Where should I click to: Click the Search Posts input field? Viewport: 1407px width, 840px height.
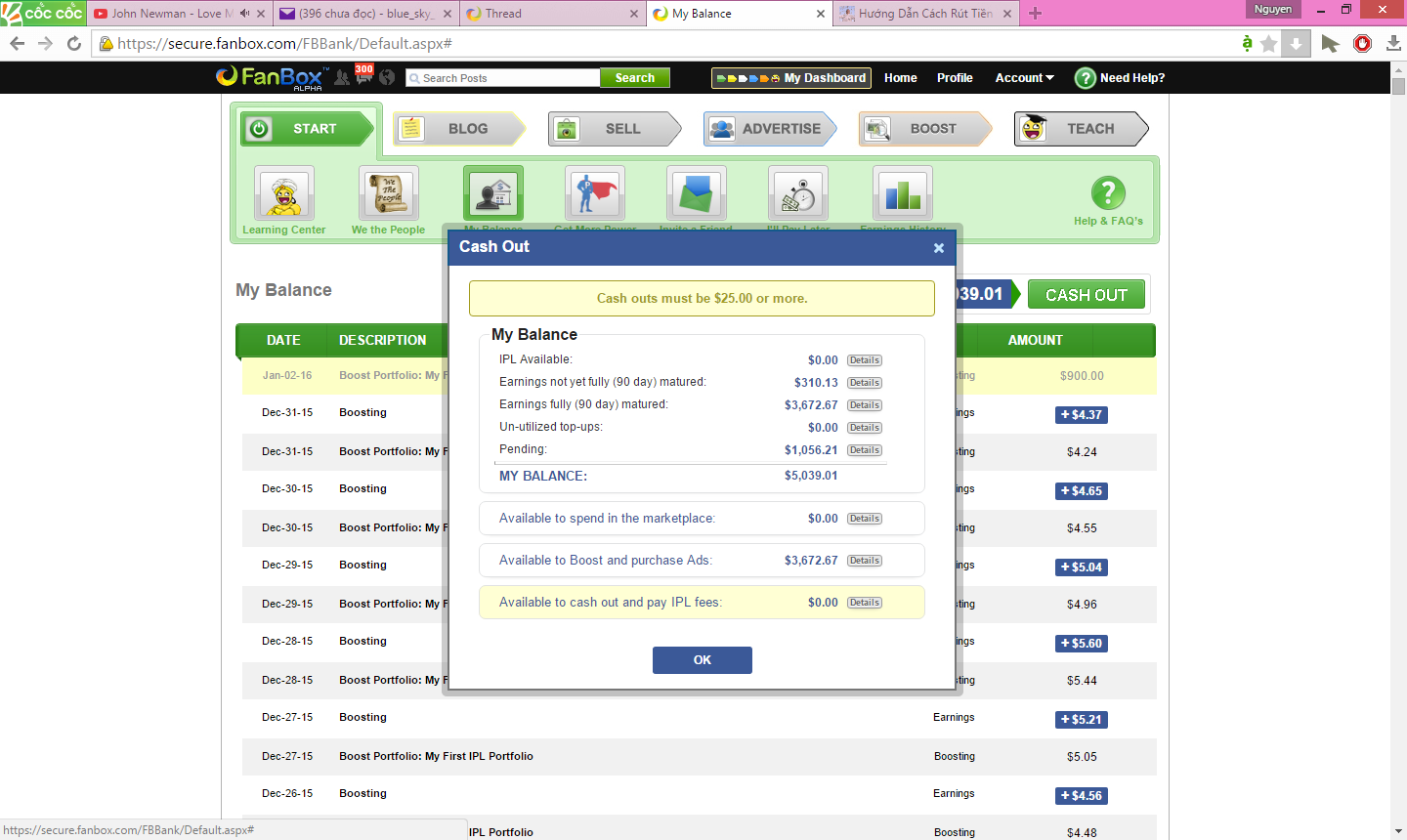pos(503,78)
